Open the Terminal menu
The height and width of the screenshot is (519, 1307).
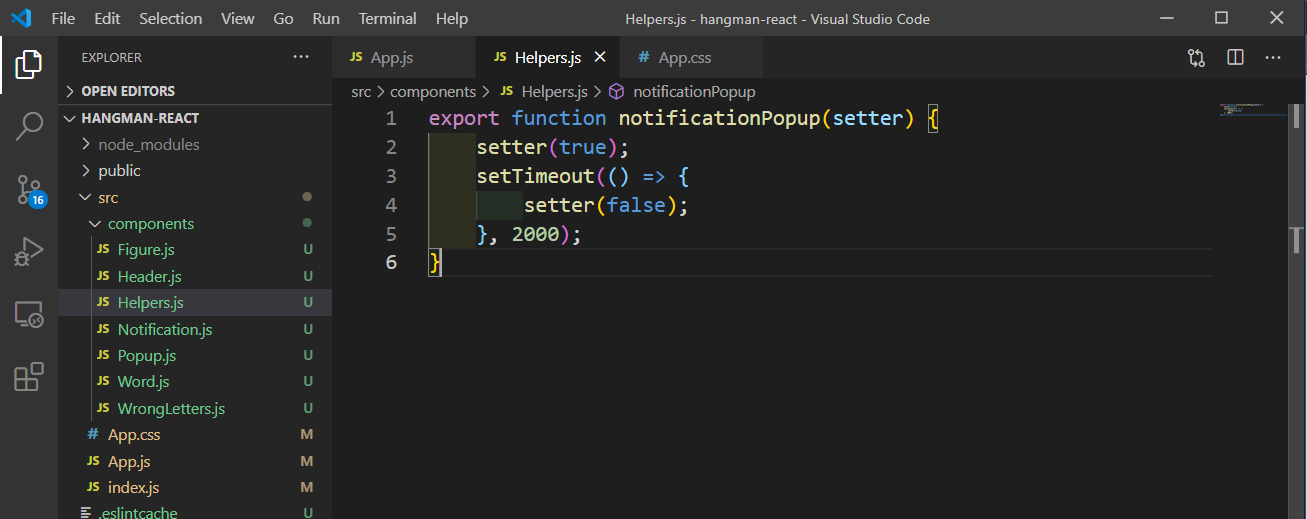(x=388, y=18)
